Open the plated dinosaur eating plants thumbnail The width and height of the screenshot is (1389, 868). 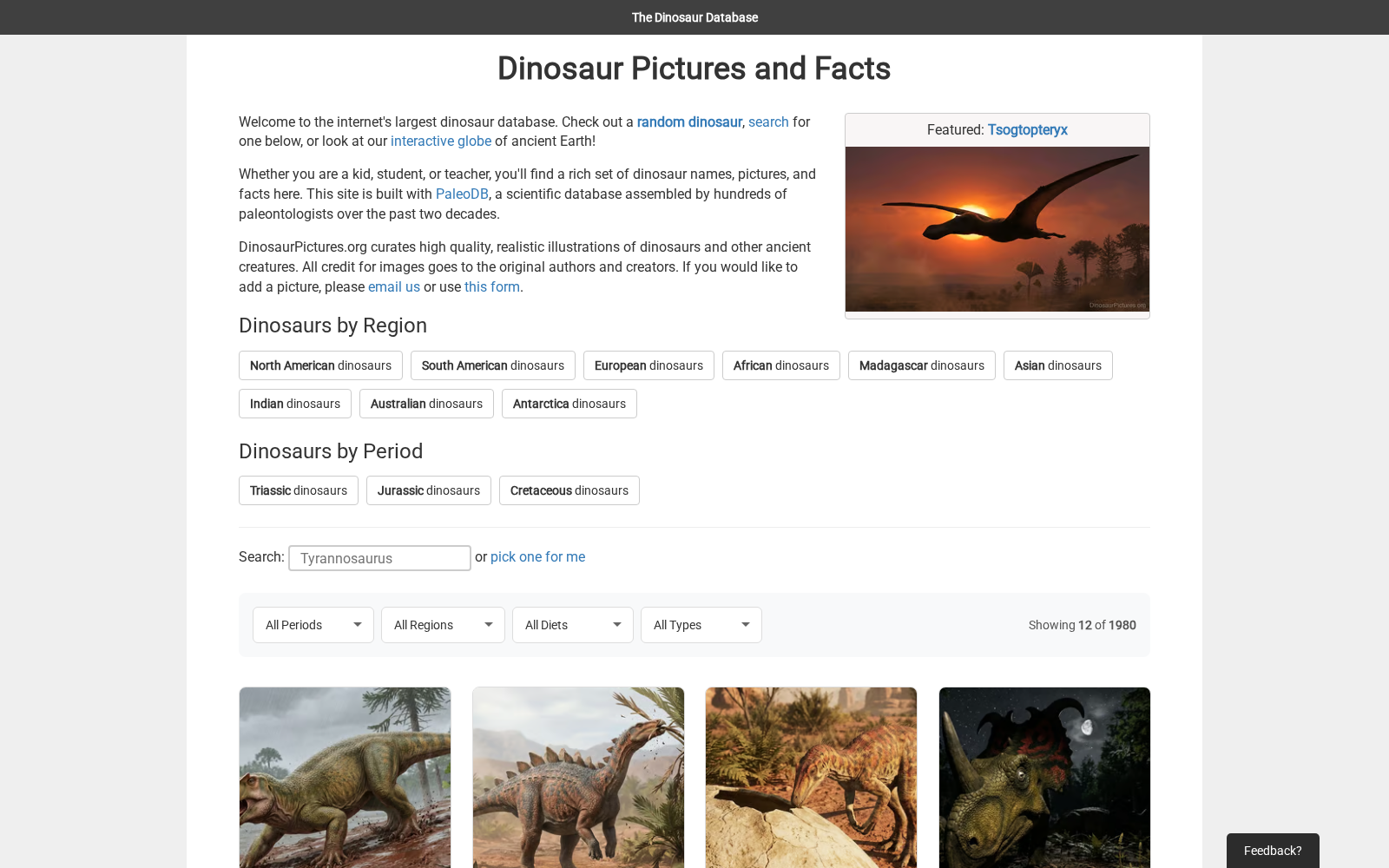point(578,778)
